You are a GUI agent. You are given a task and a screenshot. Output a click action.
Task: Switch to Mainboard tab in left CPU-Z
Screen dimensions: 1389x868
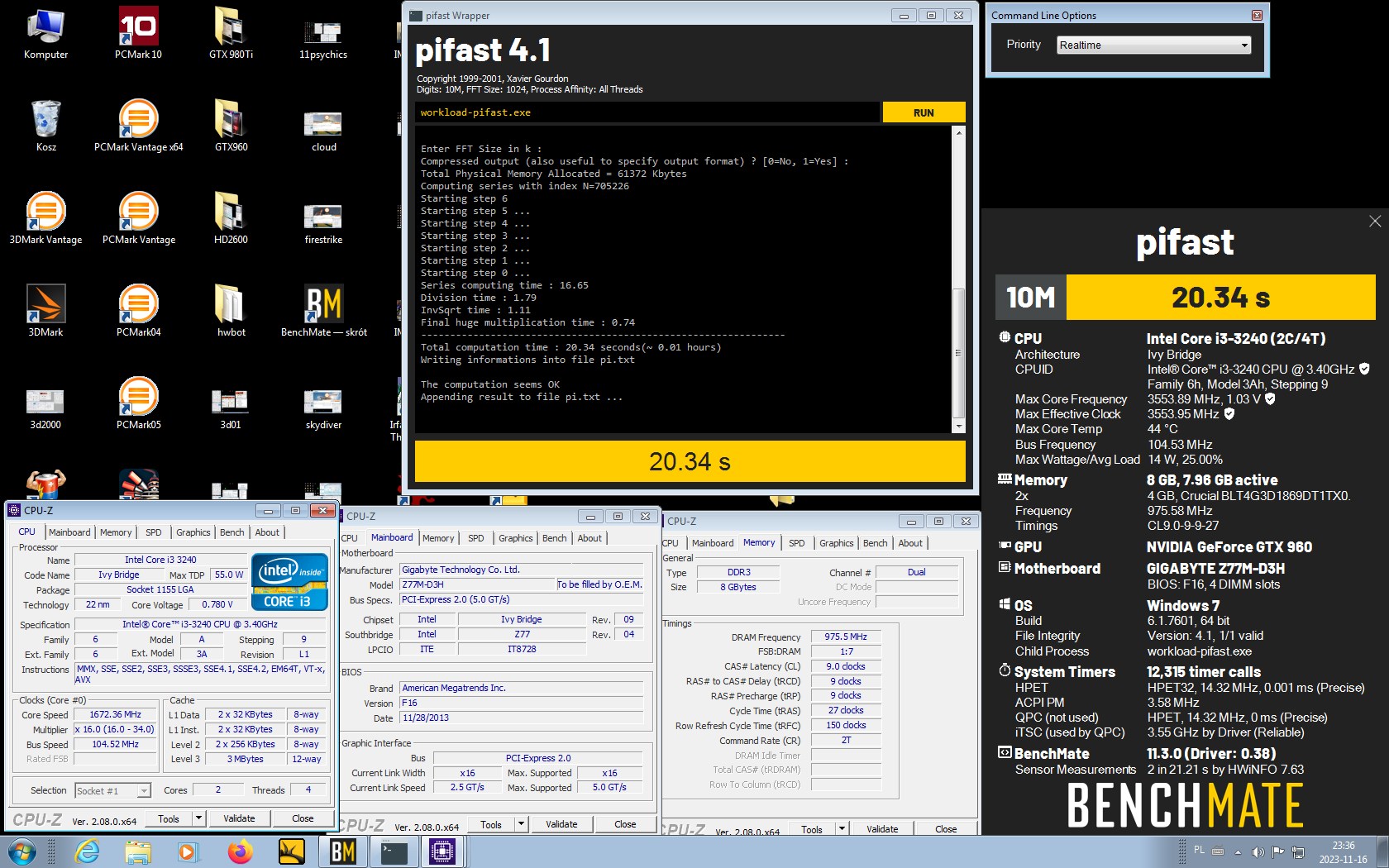coord(69,532)
